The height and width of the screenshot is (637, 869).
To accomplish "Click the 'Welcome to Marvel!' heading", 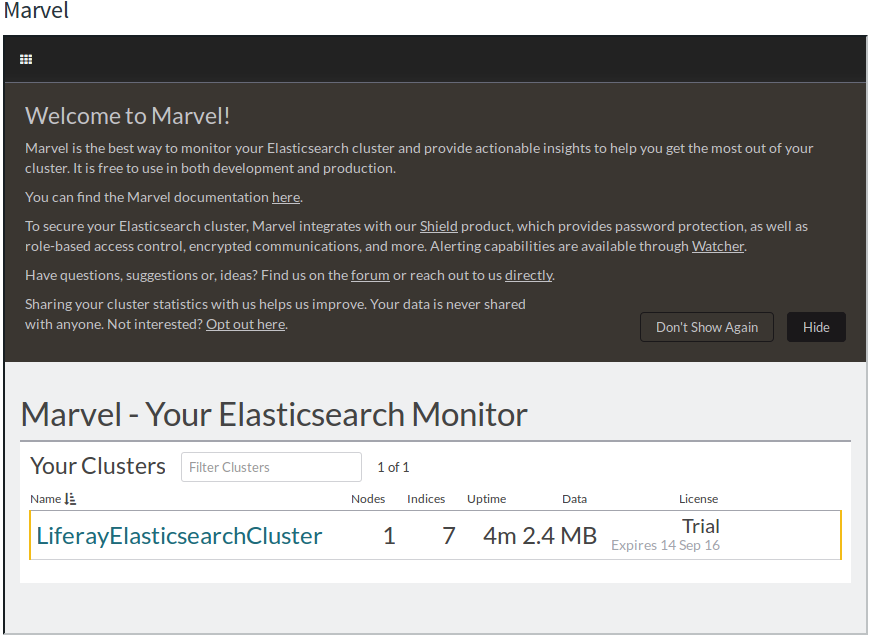I will (127, 116).
